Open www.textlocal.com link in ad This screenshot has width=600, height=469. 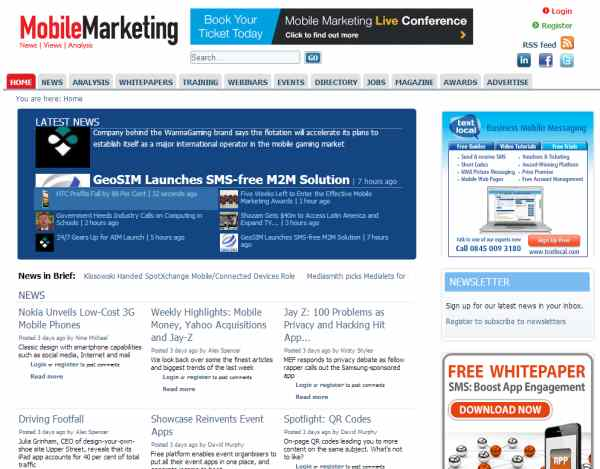(x=554, y=252)
